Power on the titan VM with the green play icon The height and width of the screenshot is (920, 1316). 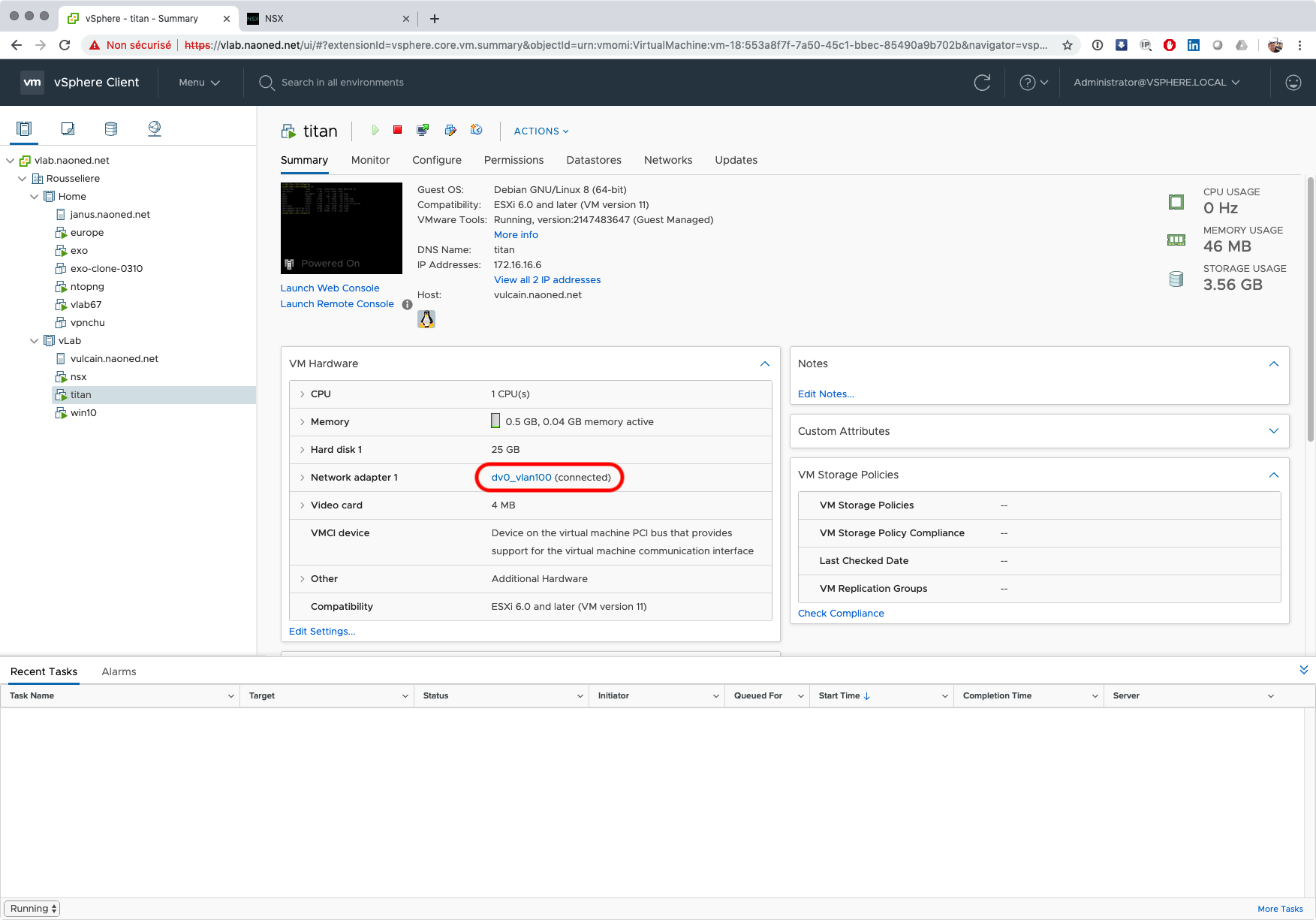375,130
